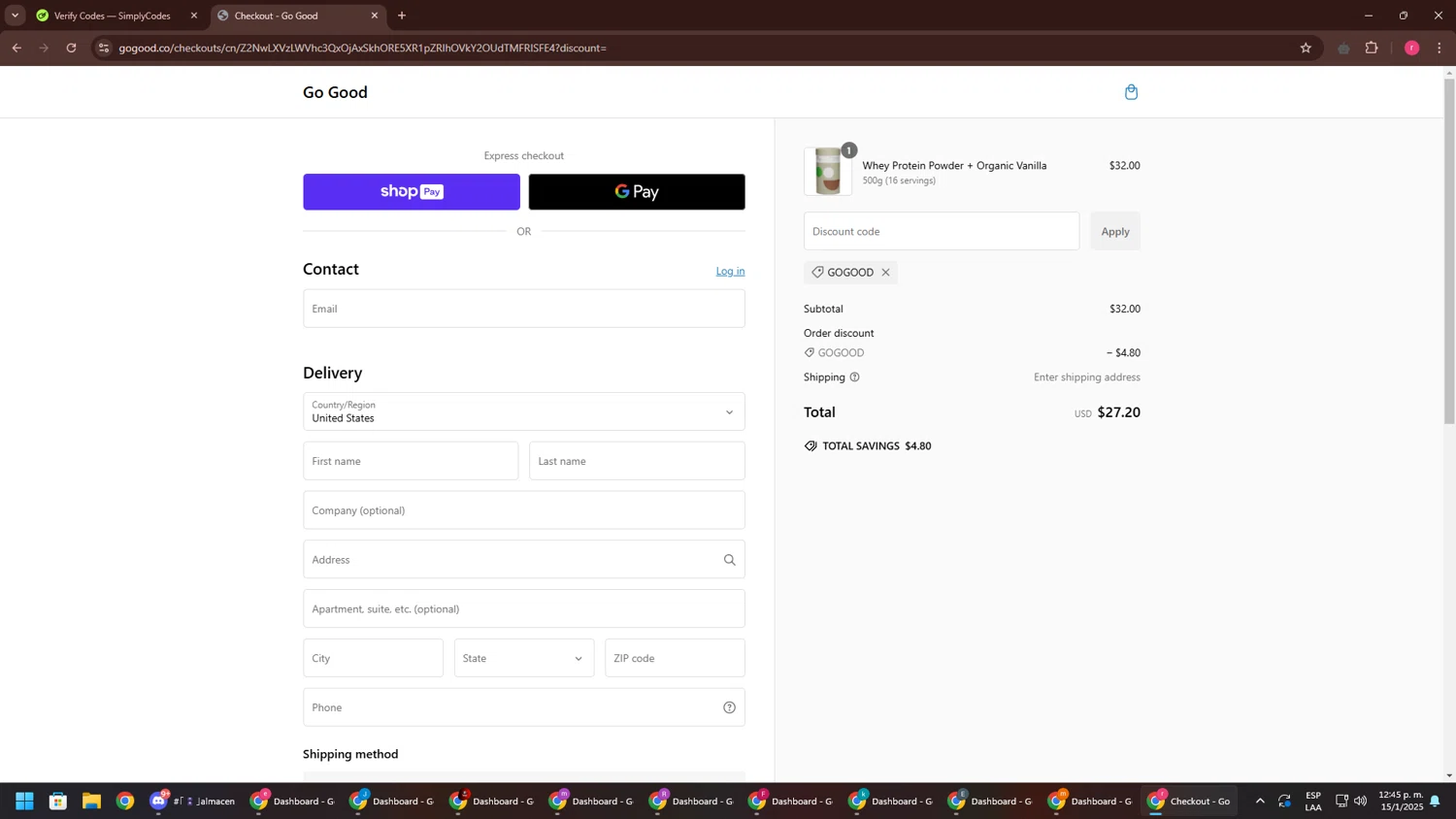This screenshot has height=819, width=1456.
Task: Open File Explorer from taskbar
Action: [91, 802]
